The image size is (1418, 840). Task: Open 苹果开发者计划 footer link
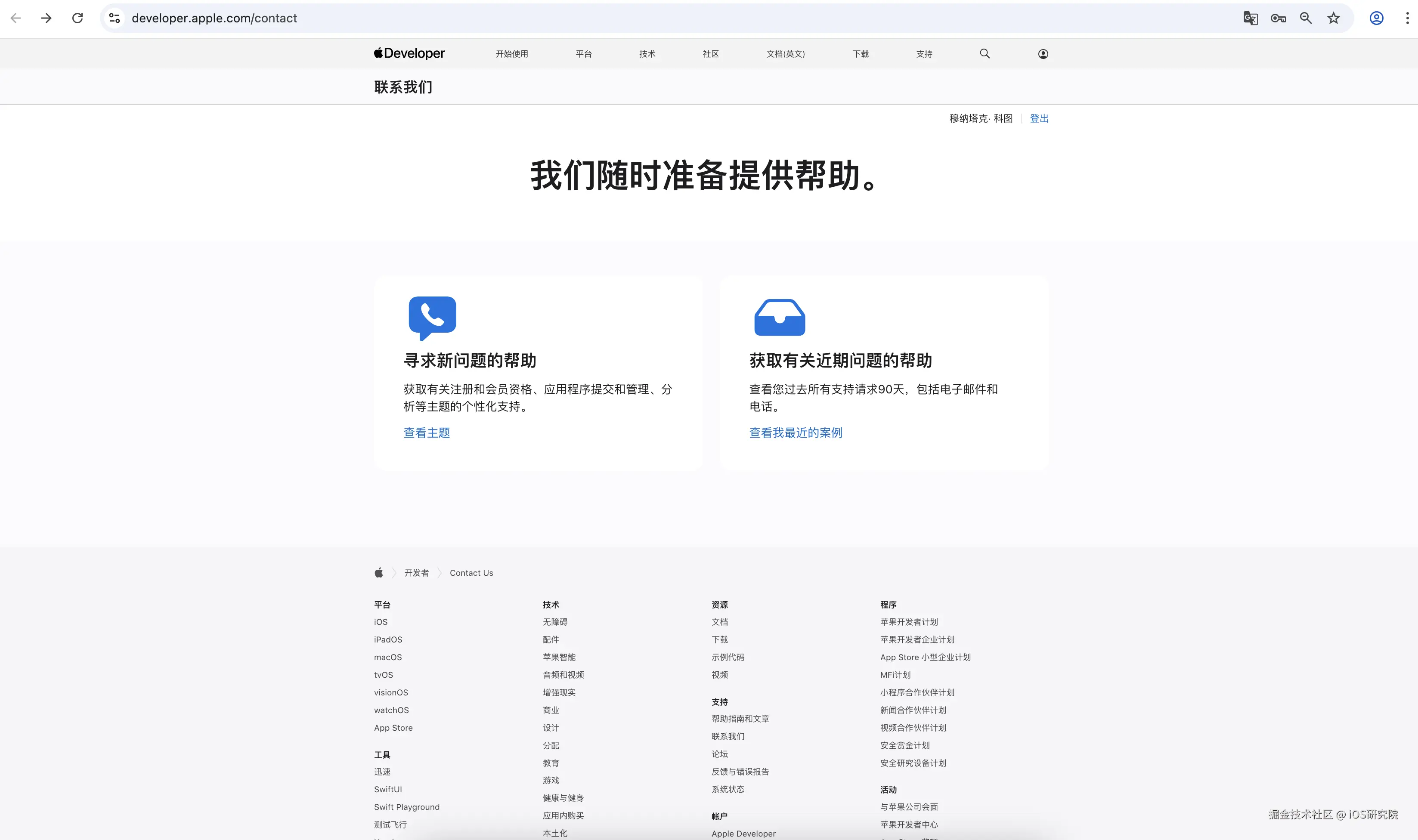(x=909, y=621)
